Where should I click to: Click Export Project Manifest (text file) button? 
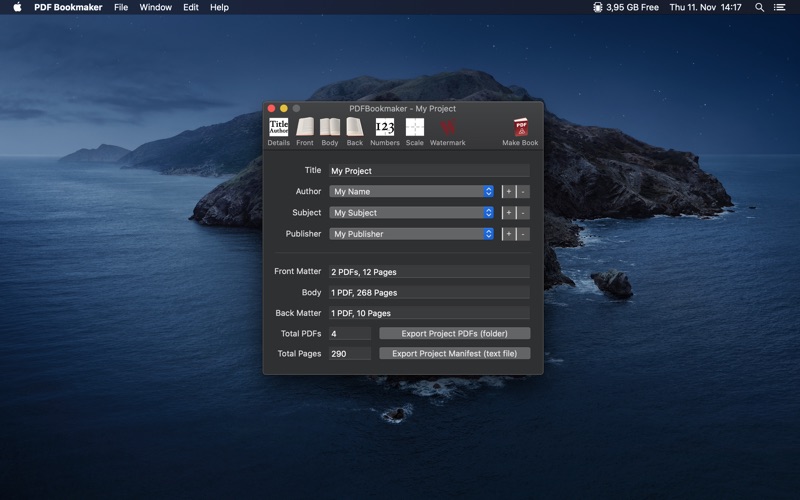click(x=455, y=353)
